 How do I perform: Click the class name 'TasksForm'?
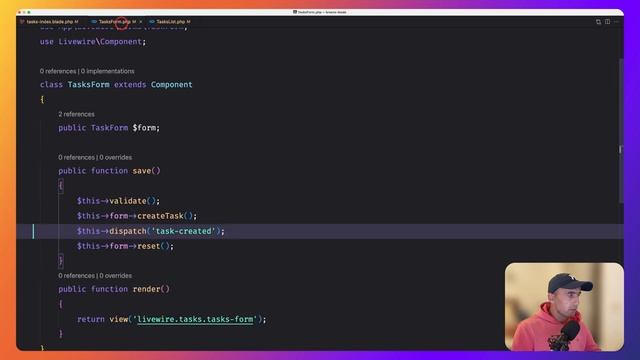click(x=89, y=84)
